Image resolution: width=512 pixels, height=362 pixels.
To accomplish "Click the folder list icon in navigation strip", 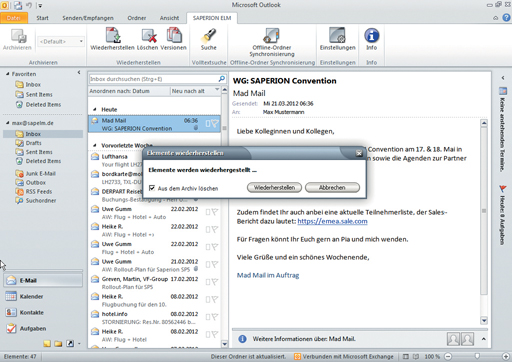I will 58,343.
